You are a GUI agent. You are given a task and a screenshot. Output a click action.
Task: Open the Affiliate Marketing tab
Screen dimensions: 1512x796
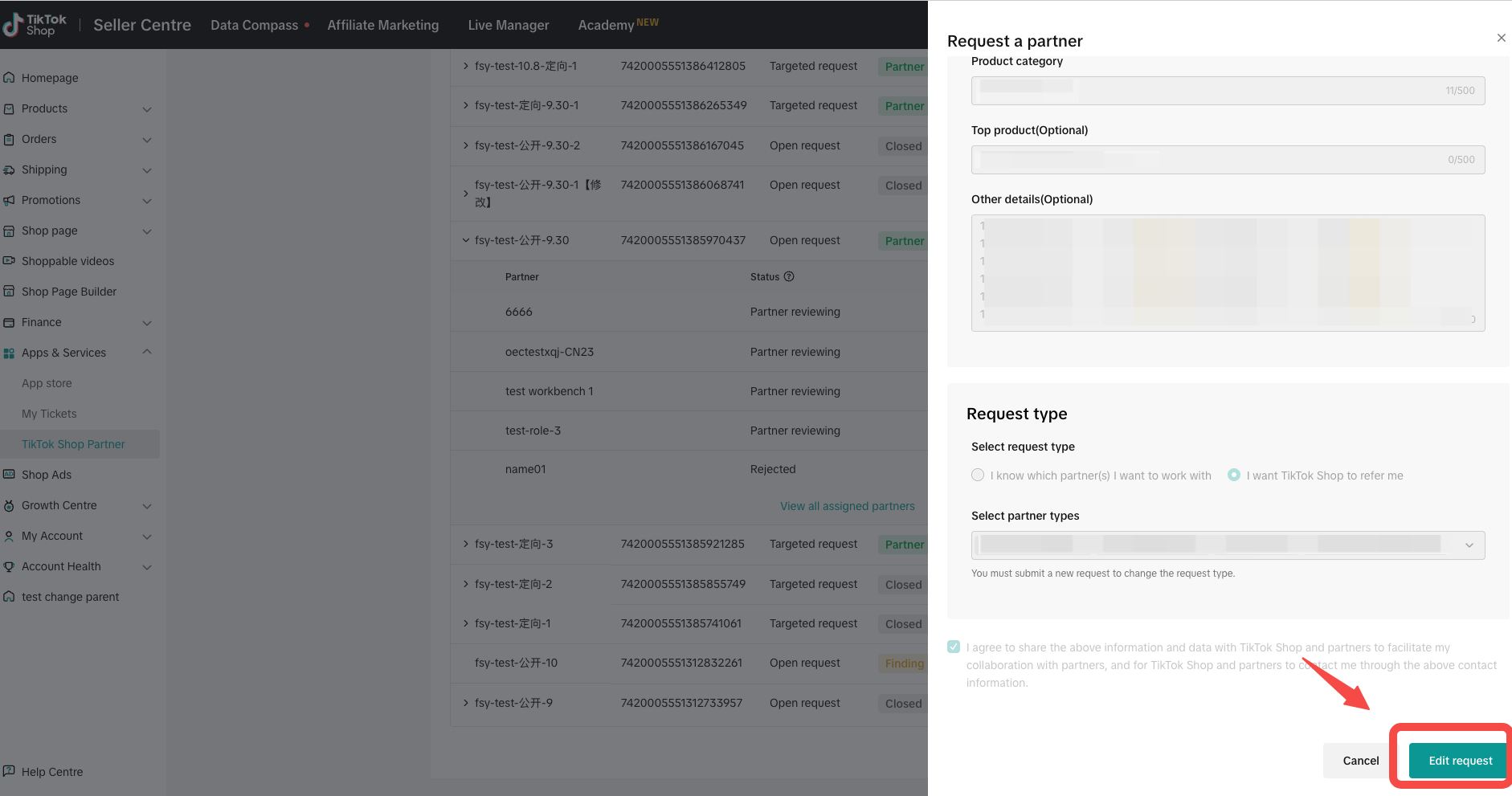[x=382, y=25]
